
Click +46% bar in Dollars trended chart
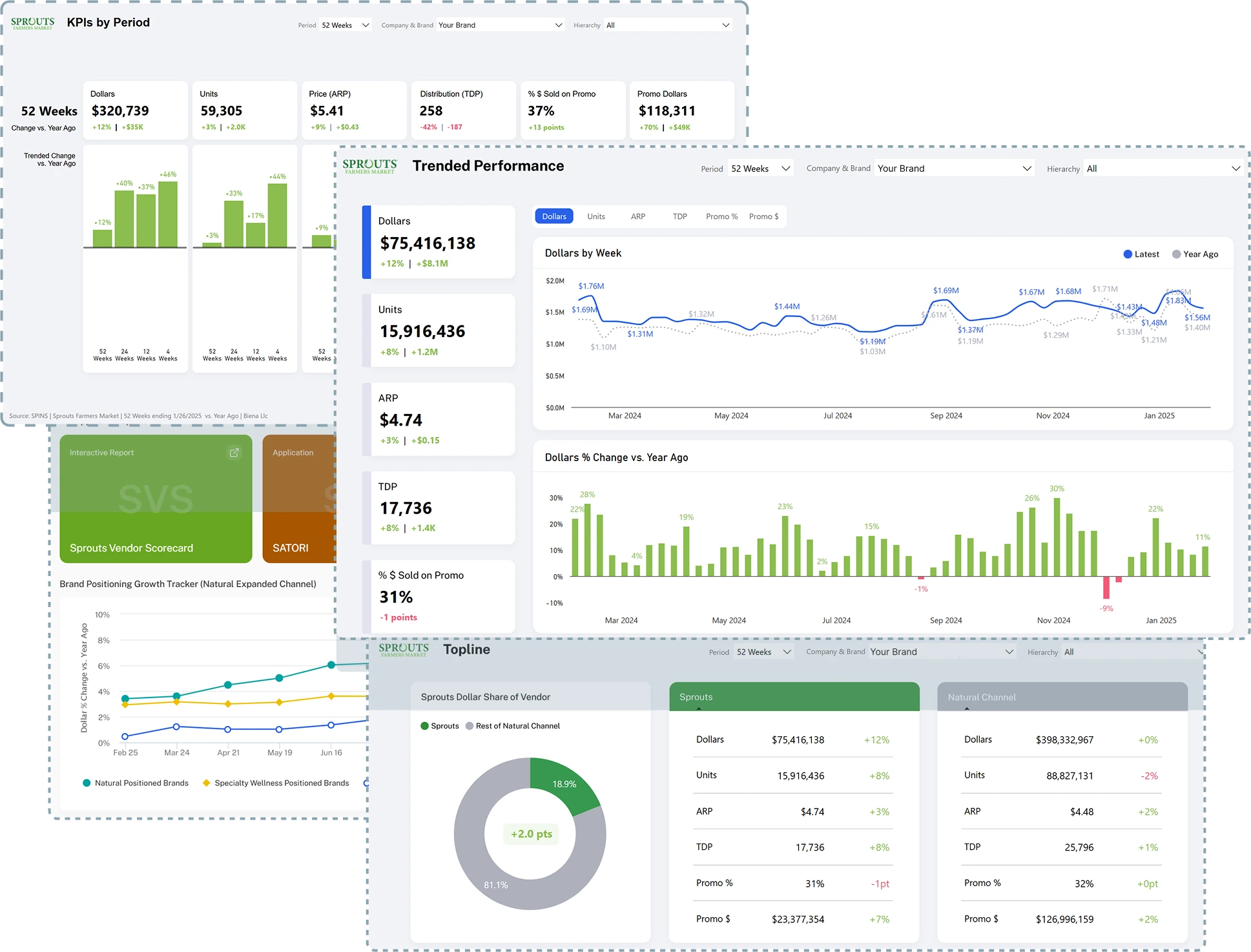point(168,214)
